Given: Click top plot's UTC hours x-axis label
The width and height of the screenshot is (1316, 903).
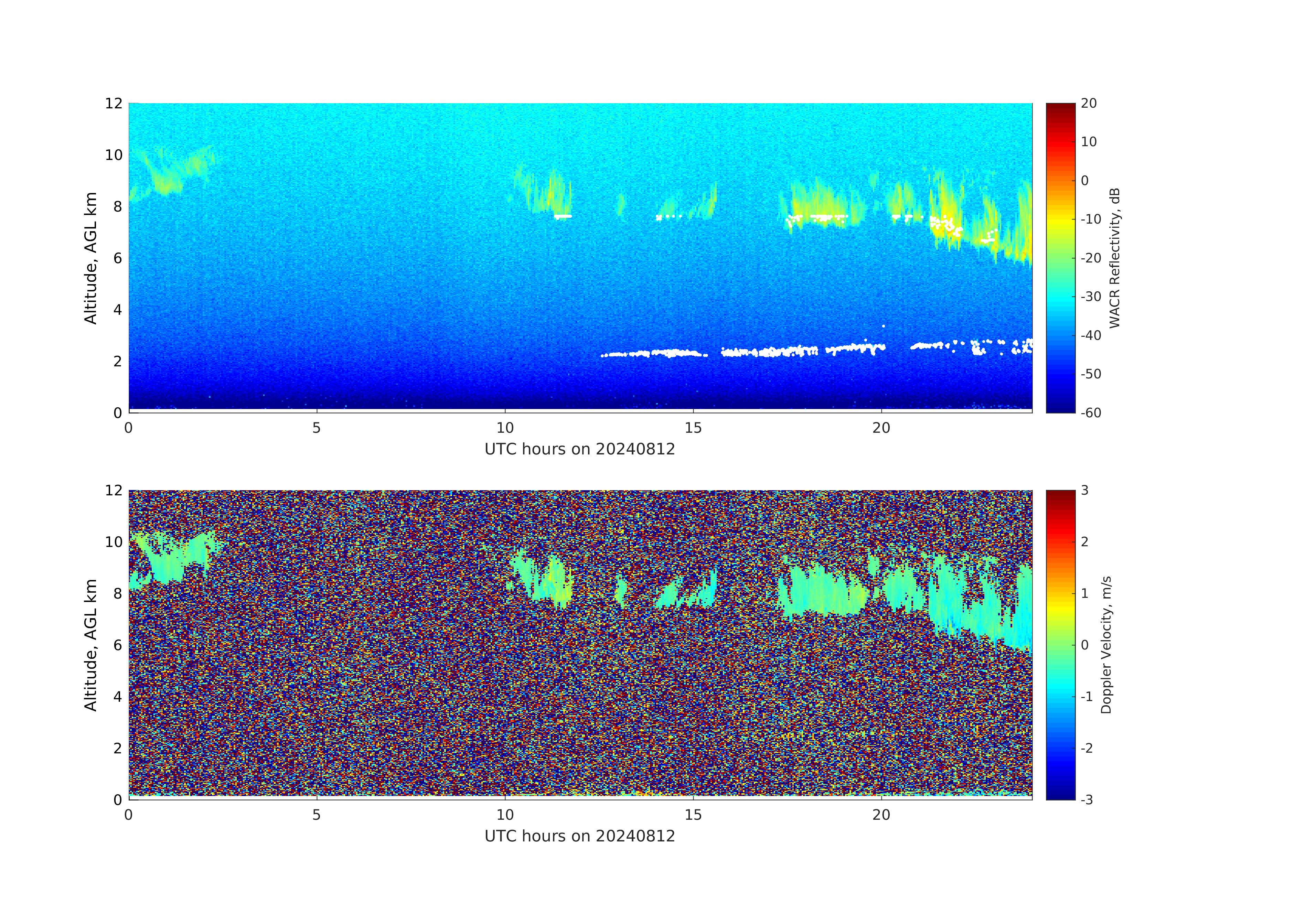Looking at the screenshot, I should pyautogui.click(x=579, y=449).
